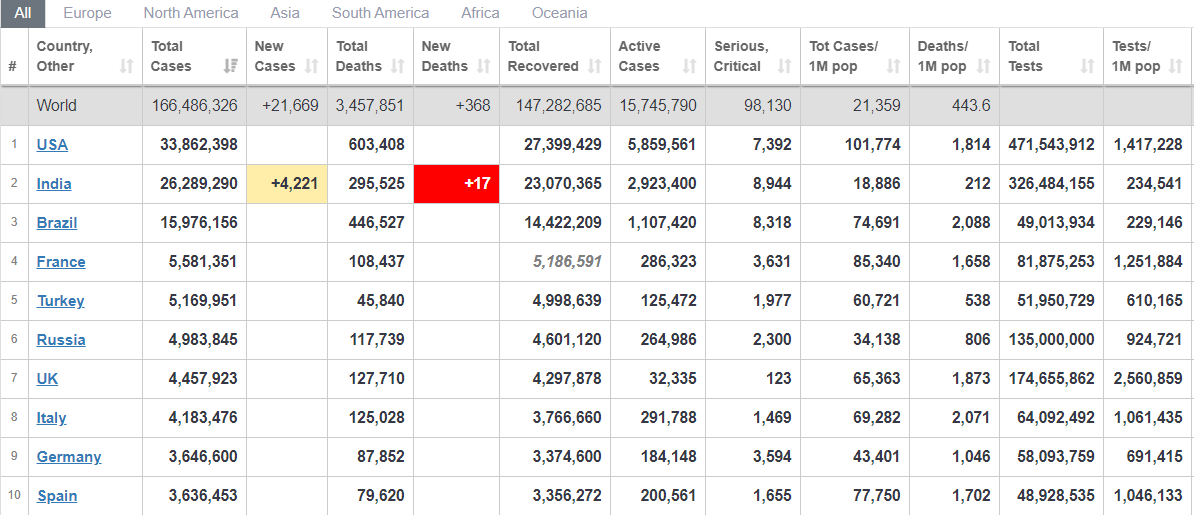This screenshot has height=515, width=1194.
Task: Click sort arrows in Total Recovered header
Action: [x=595, y=66]
